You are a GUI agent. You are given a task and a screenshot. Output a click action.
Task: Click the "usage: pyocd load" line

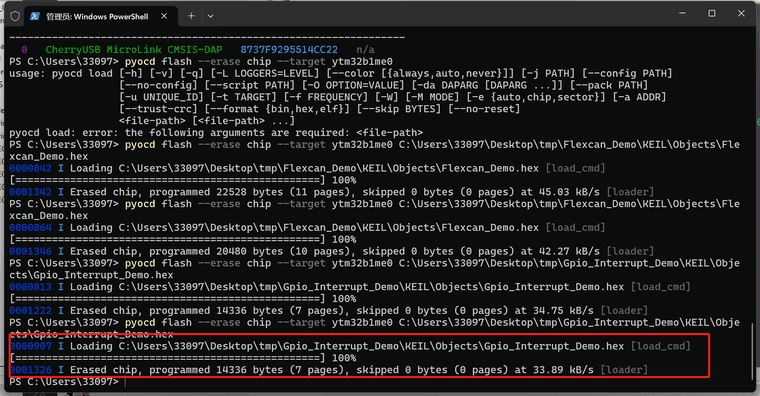341,73
